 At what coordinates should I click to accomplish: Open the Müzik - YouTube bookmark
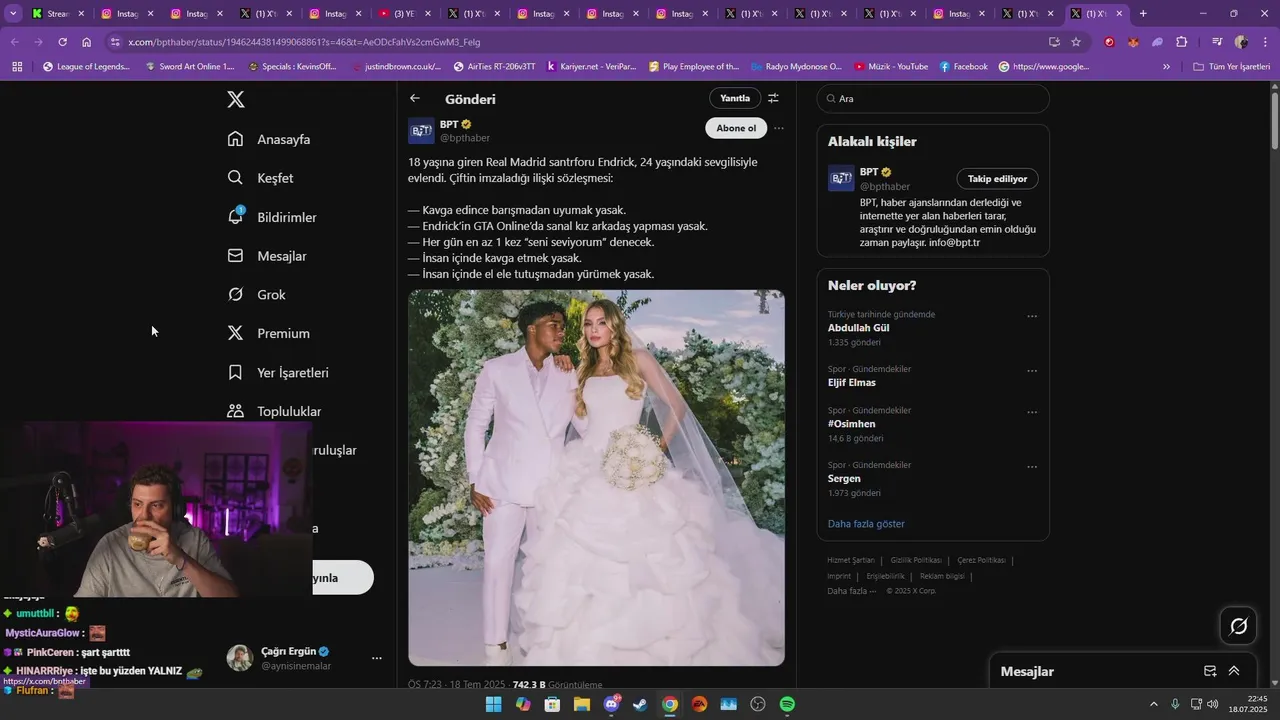coord(891,67)
